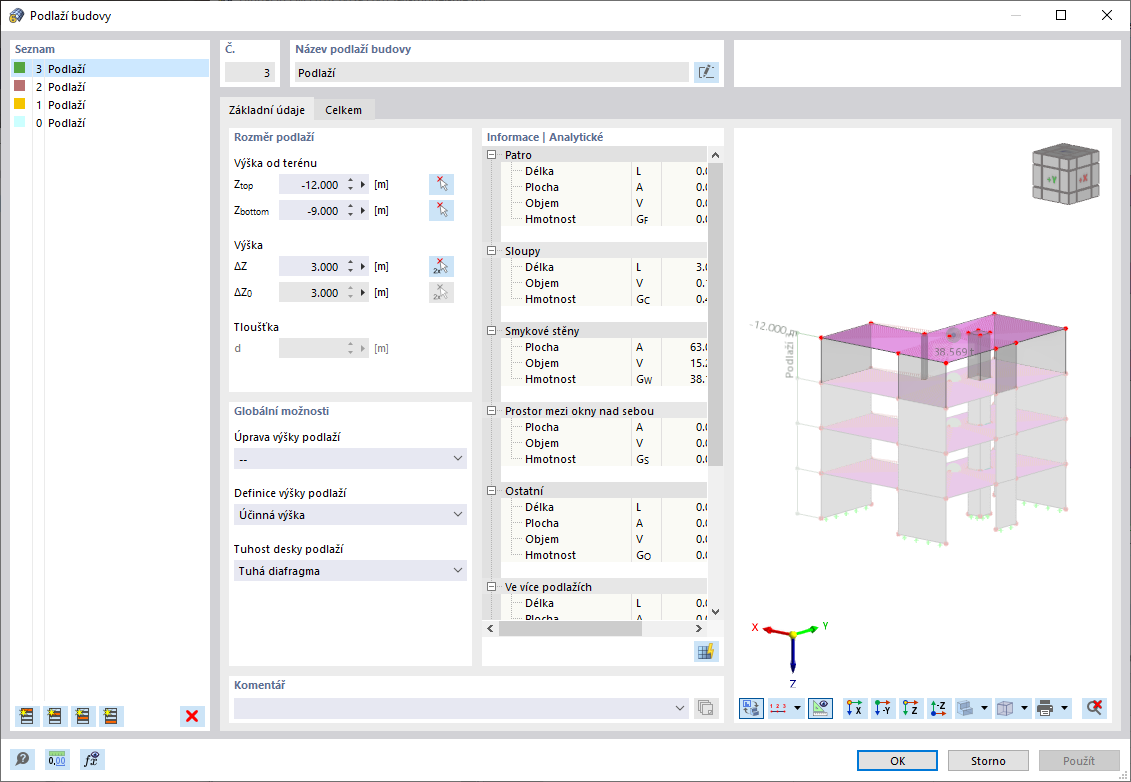Set view in X direction

[855, 708]
